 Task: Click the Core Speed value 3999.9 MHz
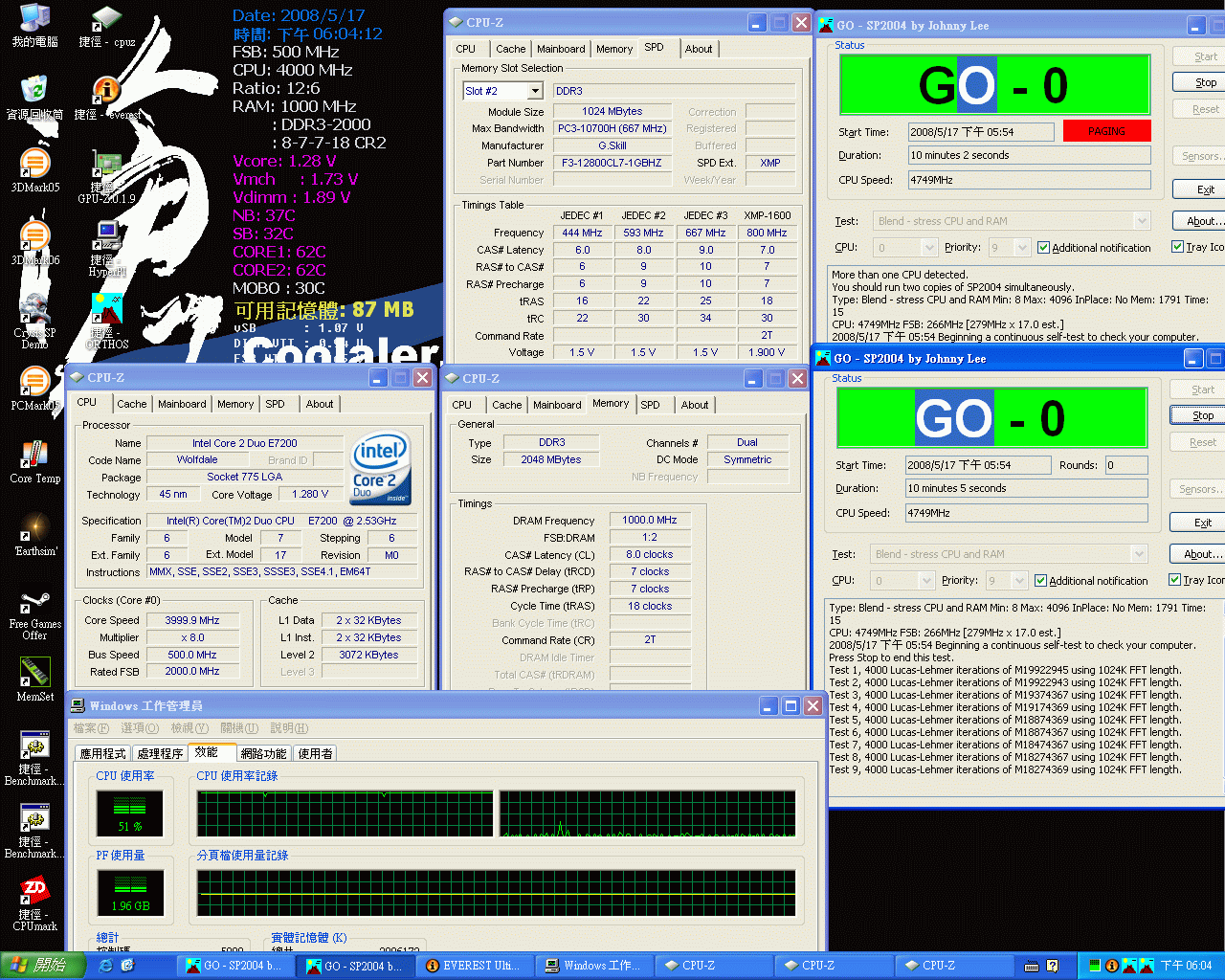tap(191, 620)
